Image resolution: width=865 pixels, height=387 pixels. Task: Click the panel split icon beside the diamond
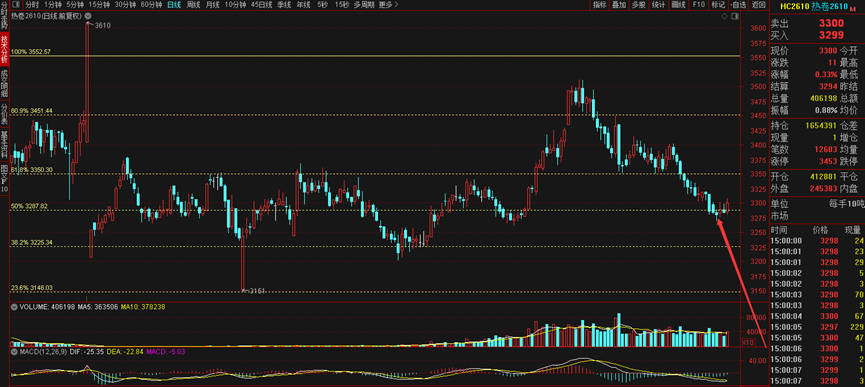(734, 18)
